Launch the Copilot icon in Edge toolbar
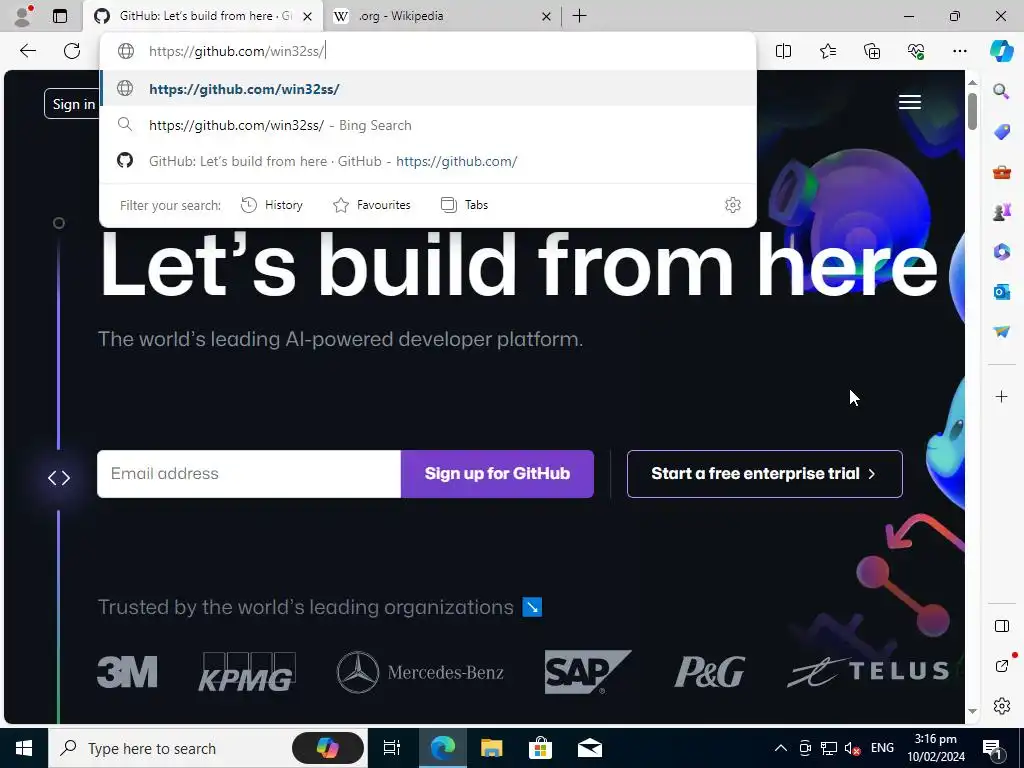Viewport: 1024px width, 768px height. pyautogui.click(x=1001, y=51)
